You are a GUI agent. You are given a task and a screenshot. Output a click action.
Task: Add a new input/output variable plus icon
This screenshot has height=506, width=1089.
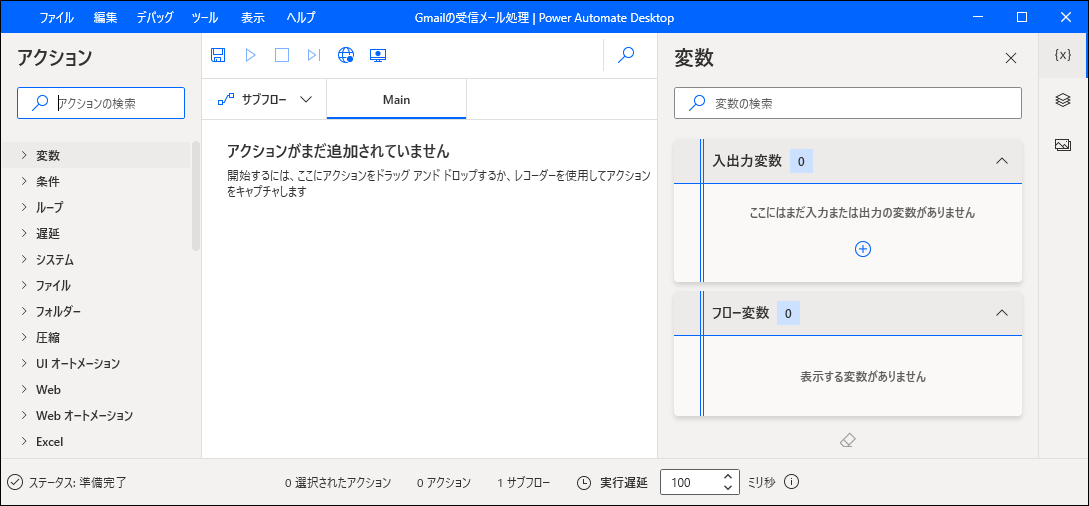coord(863,249)
